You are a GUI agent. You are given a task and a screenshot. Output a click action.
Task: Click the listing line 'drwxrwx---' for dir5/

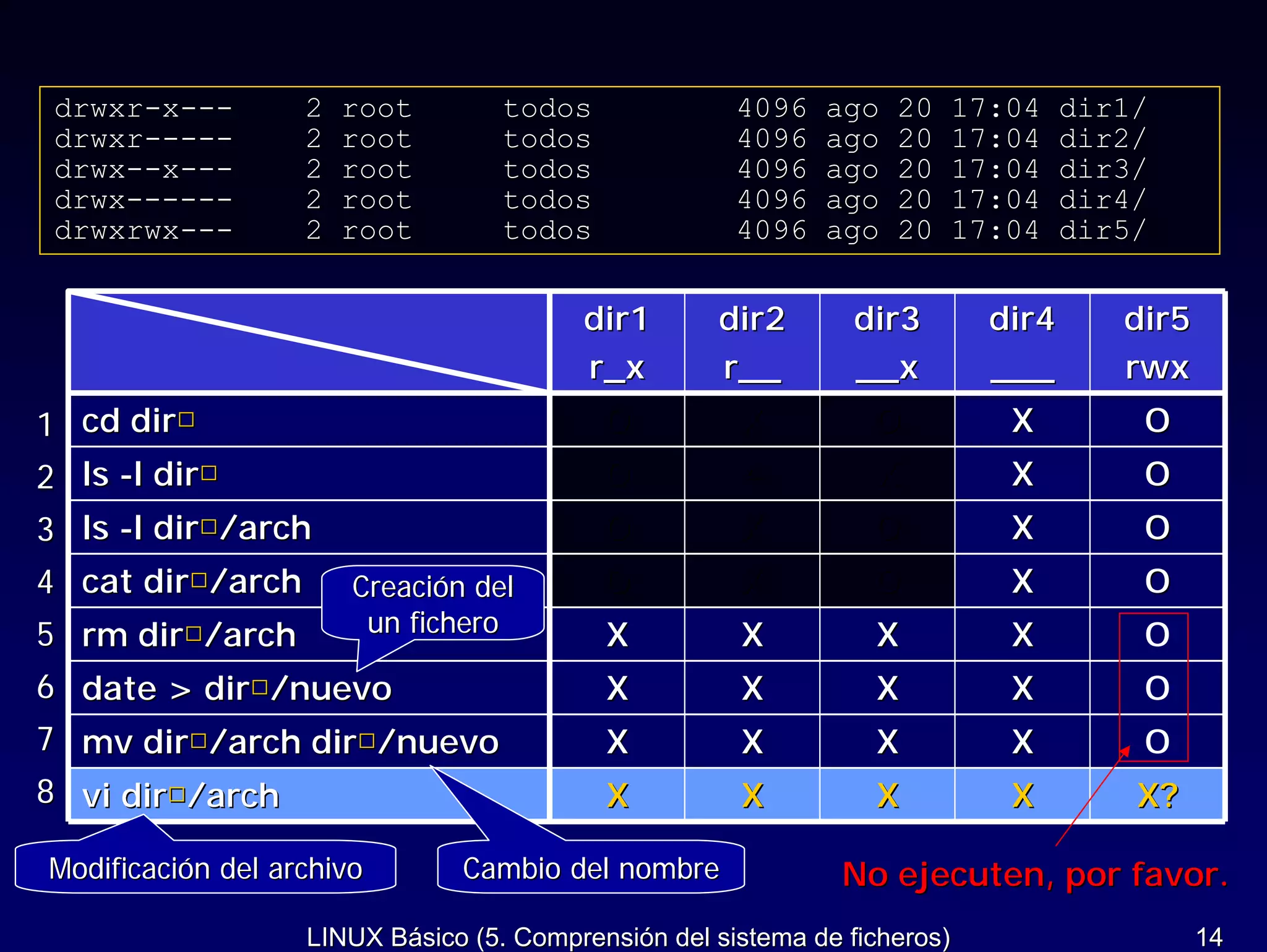pos(600,231)
